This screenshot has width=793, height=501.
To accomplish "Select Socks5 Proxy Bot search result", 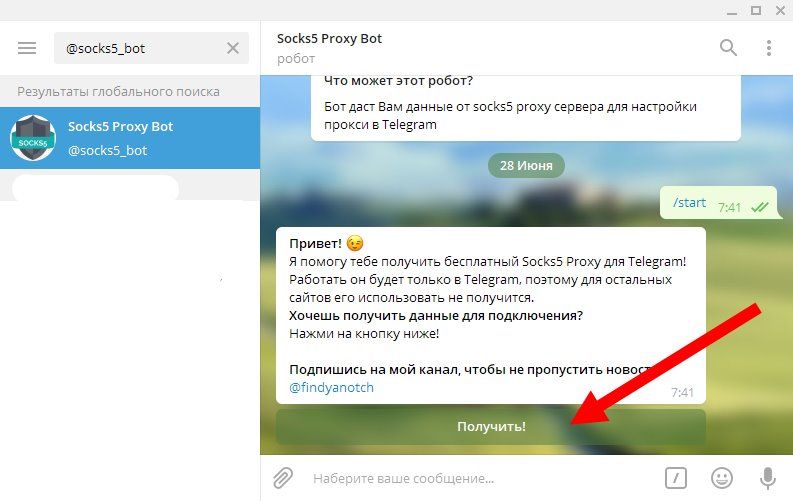I will (x=130, y=138).
